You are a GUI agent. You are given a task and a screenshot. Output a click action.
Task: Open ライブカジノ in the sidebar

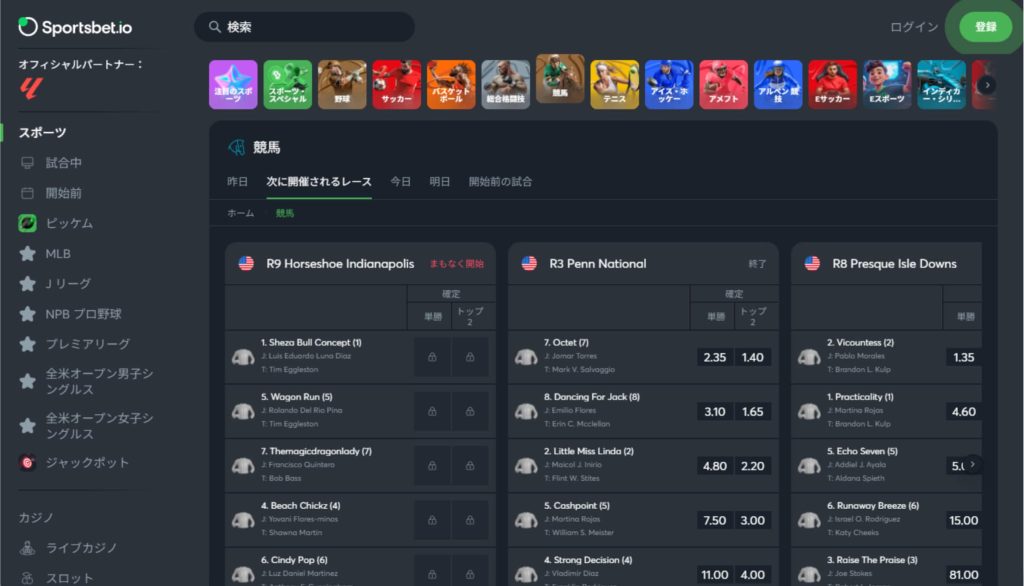coord(80,547)
